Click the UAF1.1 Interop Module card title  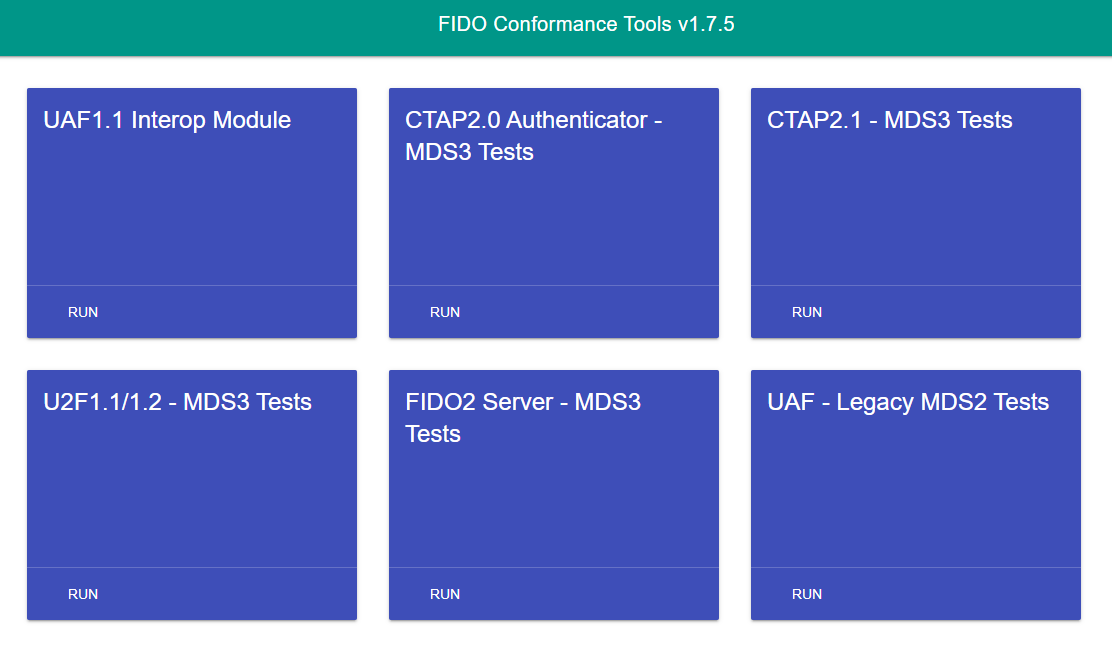167,120
